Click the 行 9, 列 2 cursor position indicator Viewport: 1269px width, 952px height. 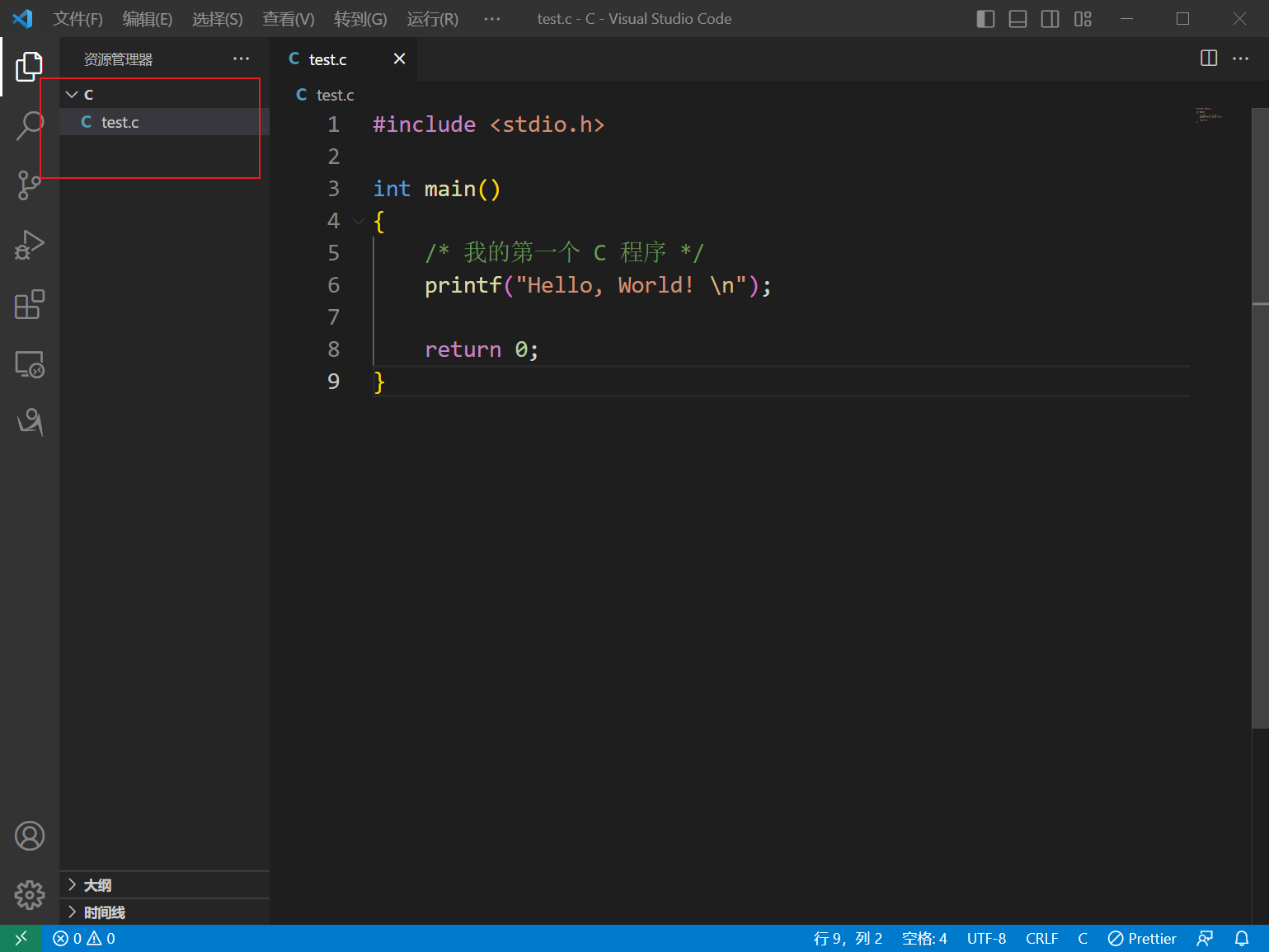[848, 938]
